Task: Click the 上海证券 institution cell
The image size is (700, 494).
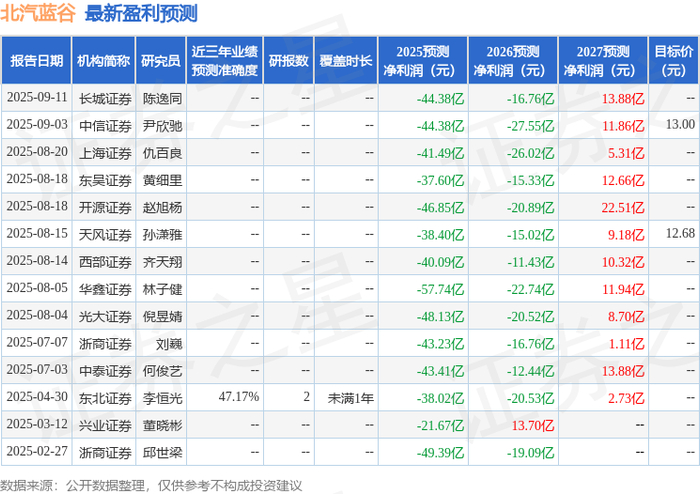Action: 105,153
